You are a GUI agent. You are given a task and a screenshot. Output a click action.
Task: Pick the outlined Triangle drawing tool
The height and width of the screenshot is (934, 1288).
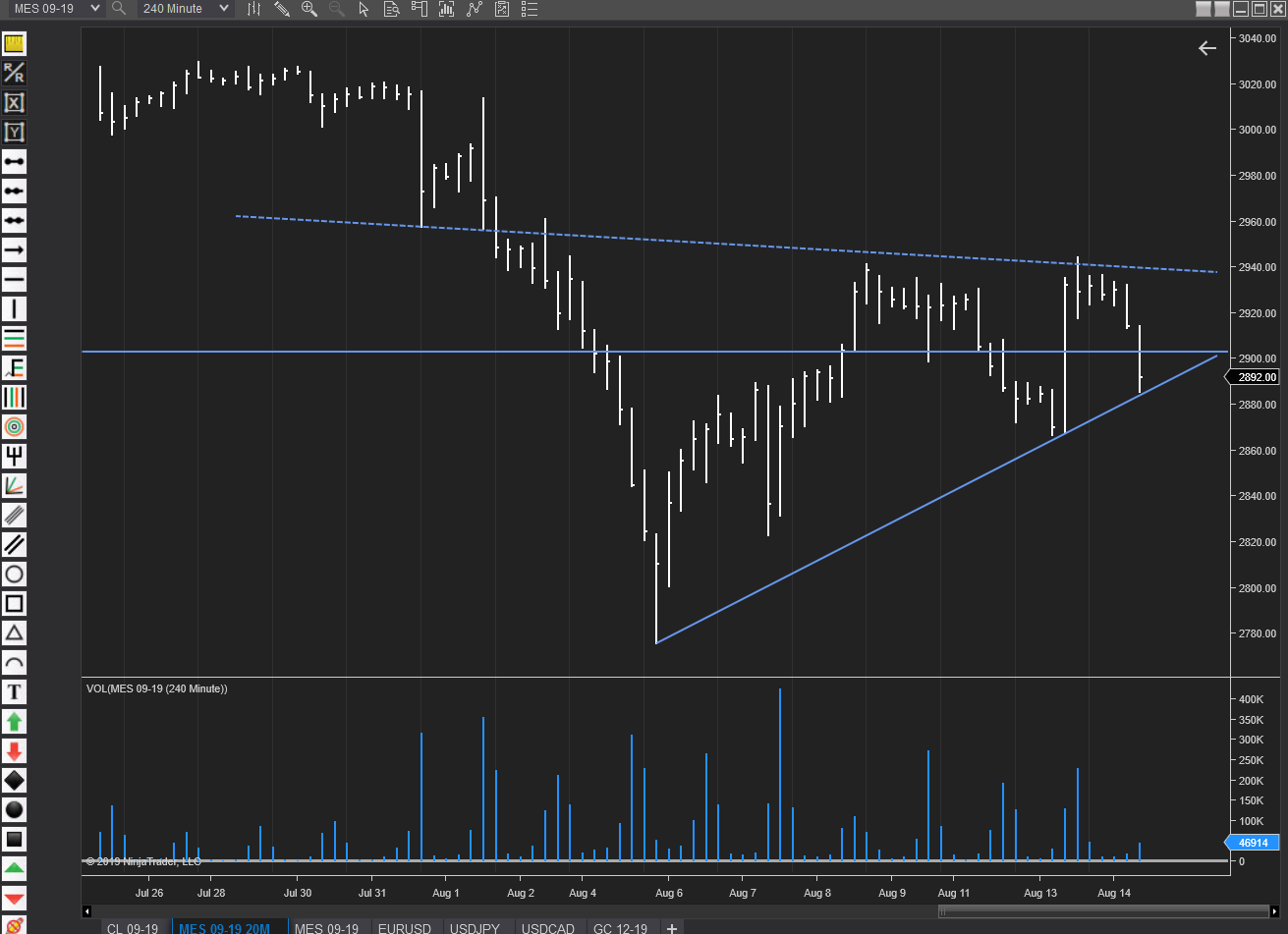click(14, 632)
